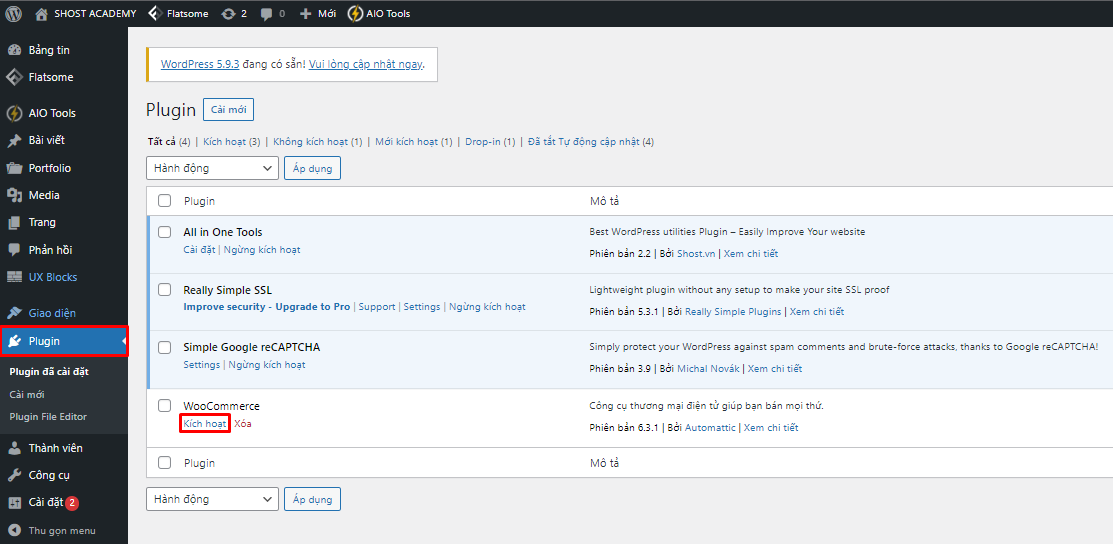Open Bảng tin dashboard in sidebar
Image resolution: width=1113 pixels, height=544 pixels.
pos(49,50)
